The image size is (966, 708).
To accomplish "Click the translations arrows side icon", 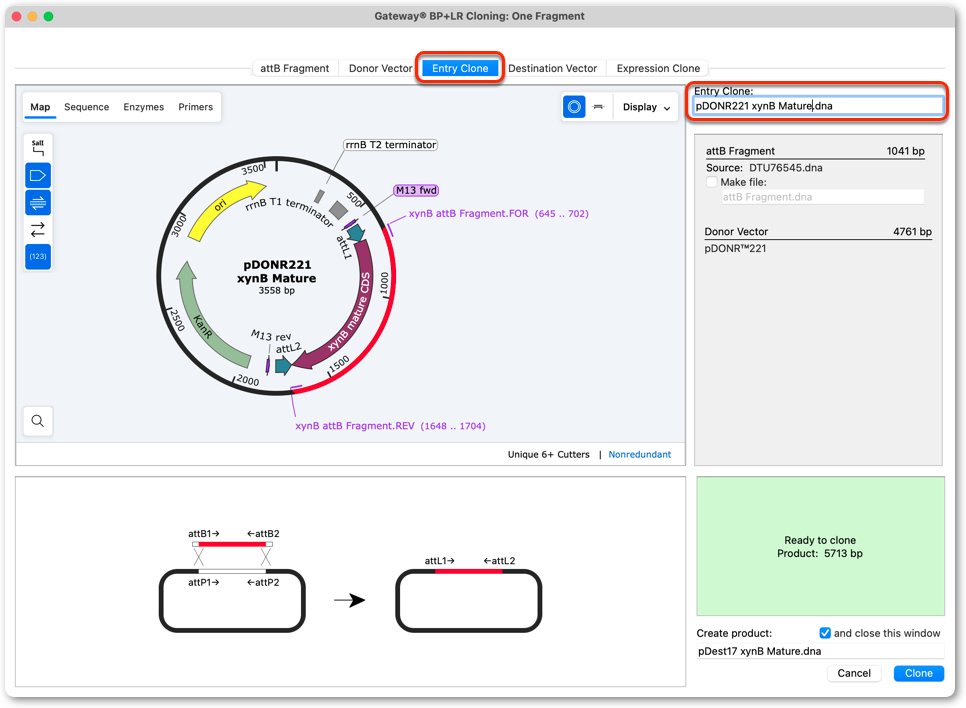I will [38, 230].
